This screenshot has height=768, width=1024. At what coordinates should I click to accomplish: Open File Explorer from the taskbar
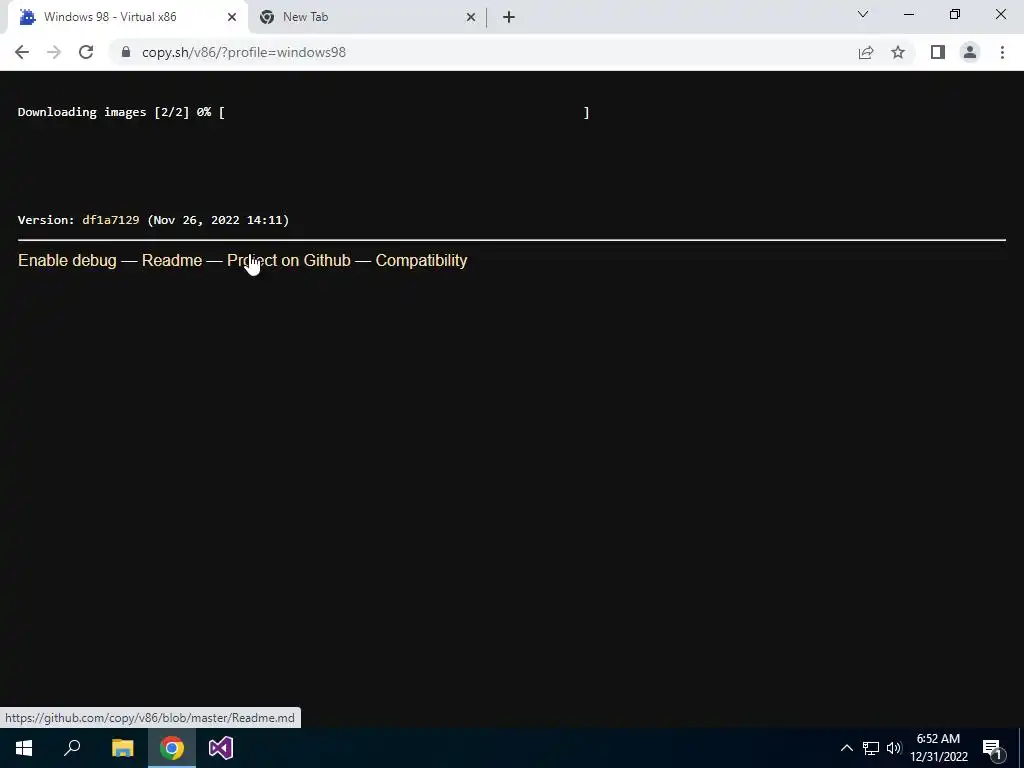pyautogui.click(x=123, y=748)
